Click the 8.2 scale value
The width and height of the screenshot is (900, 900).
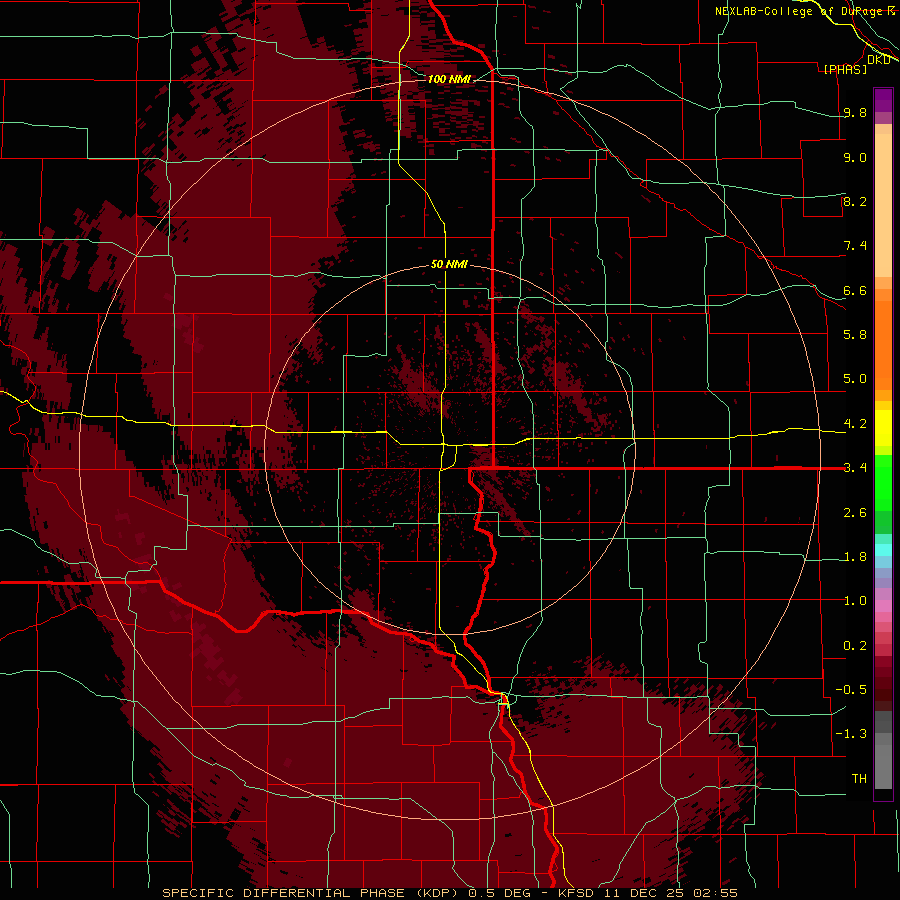855,201
